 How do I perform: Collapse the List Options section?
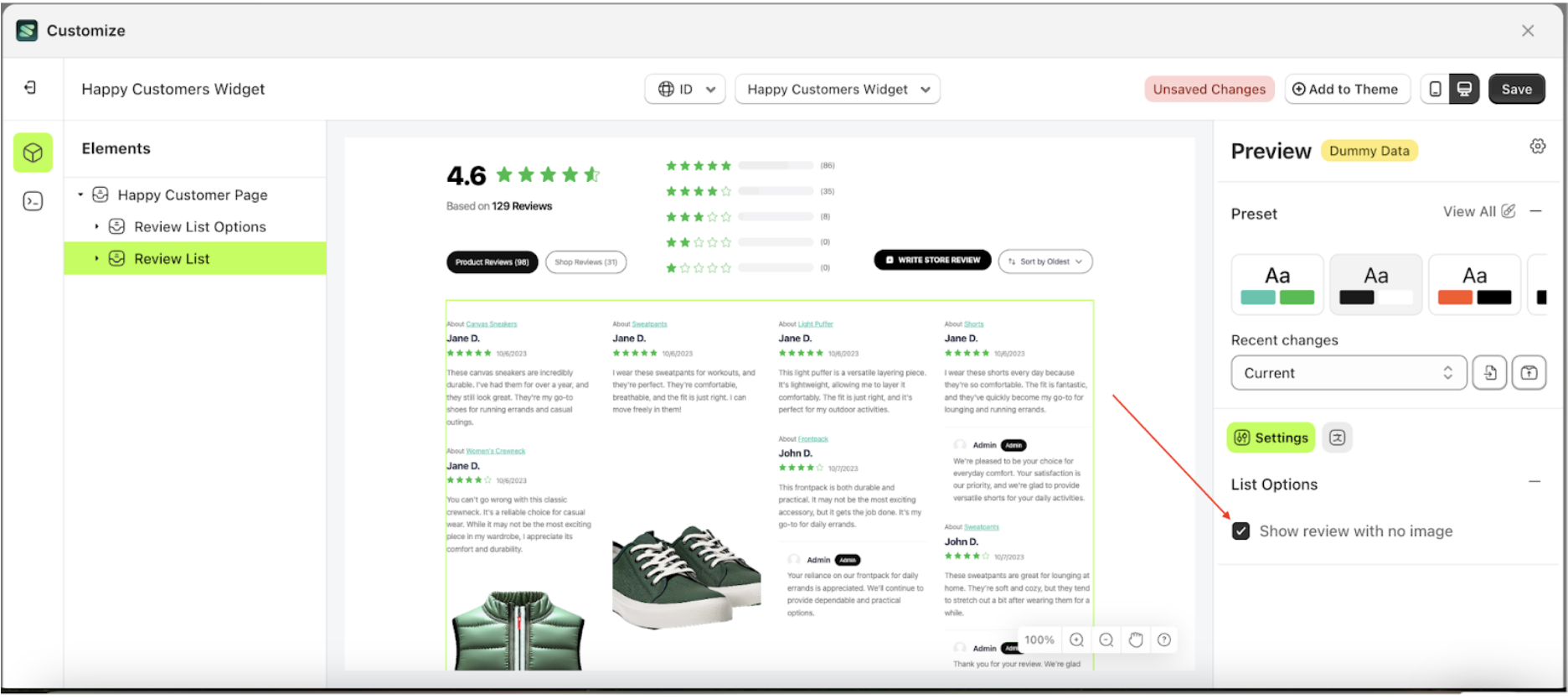[x=1534, y=482]
